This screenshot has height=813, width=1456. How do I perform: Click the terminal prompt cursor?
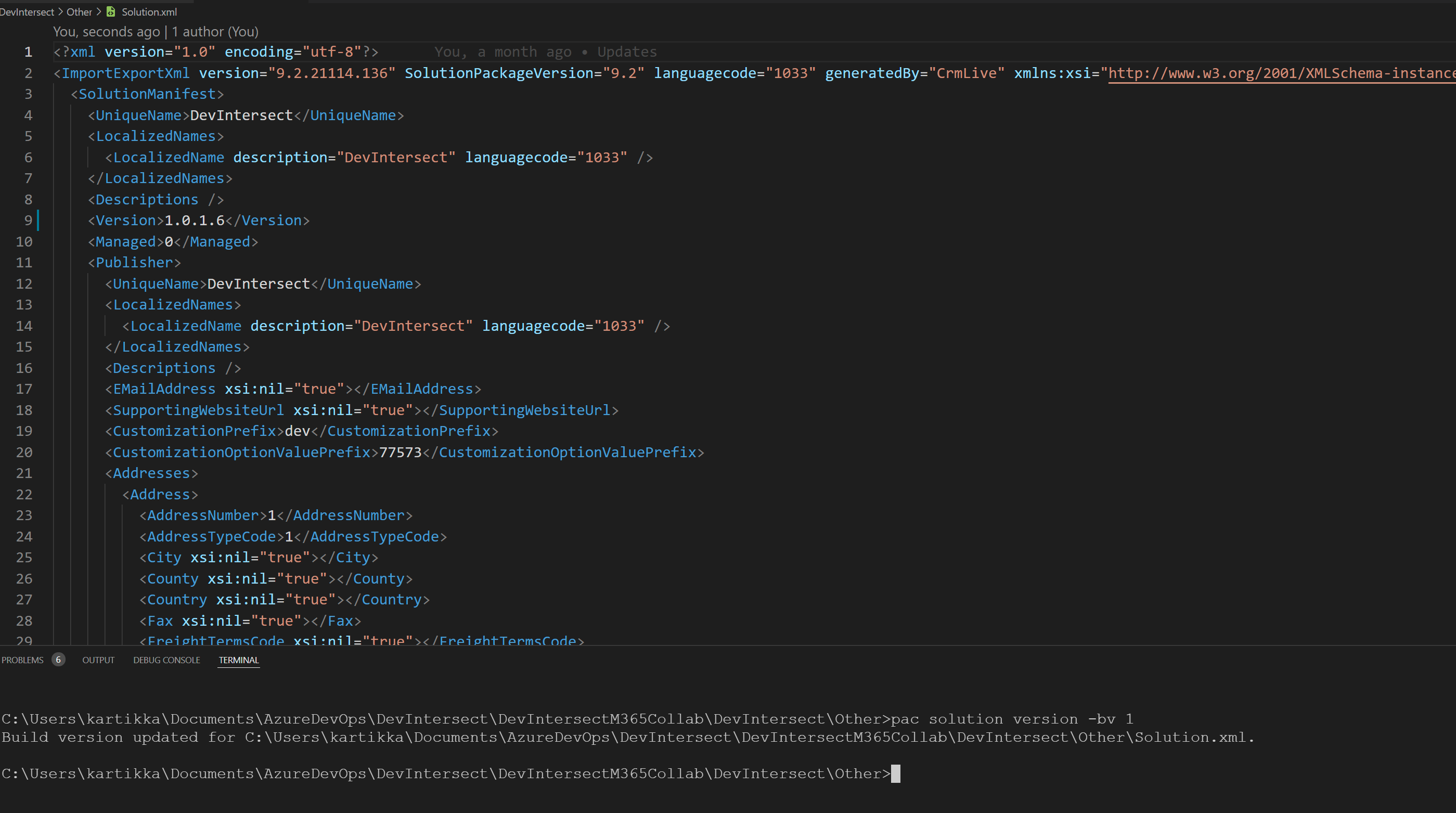tap(895, 773)
